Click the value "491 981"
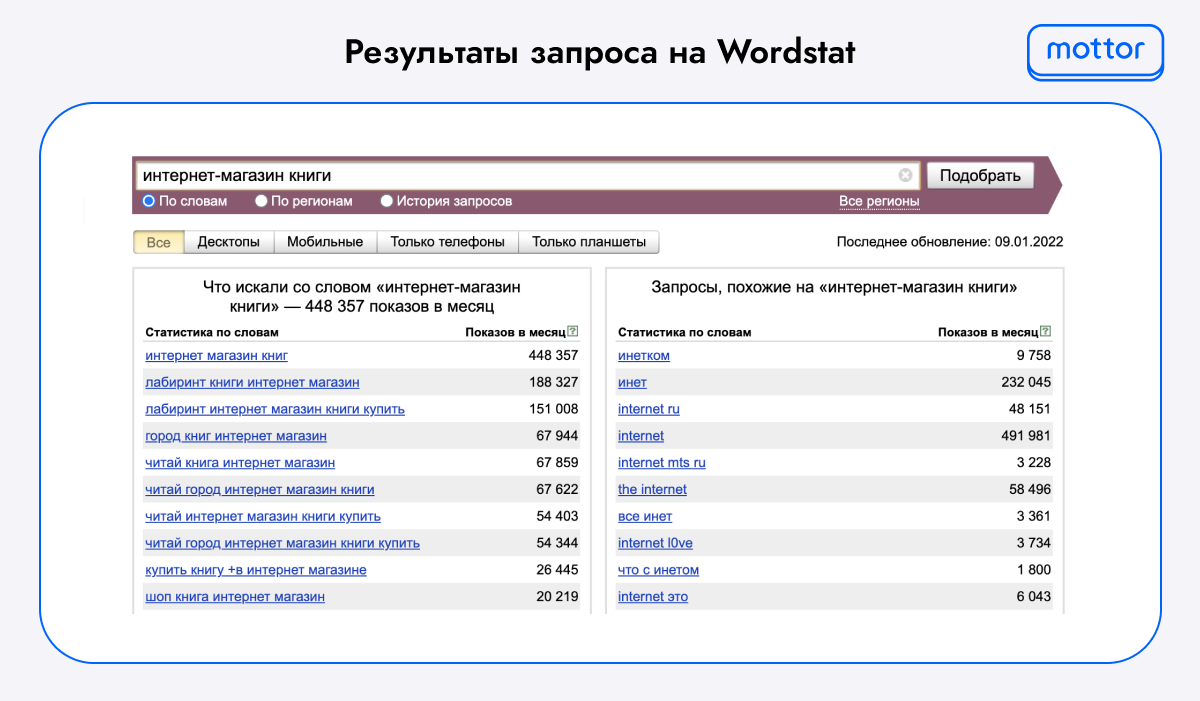 coord(1027,436)
